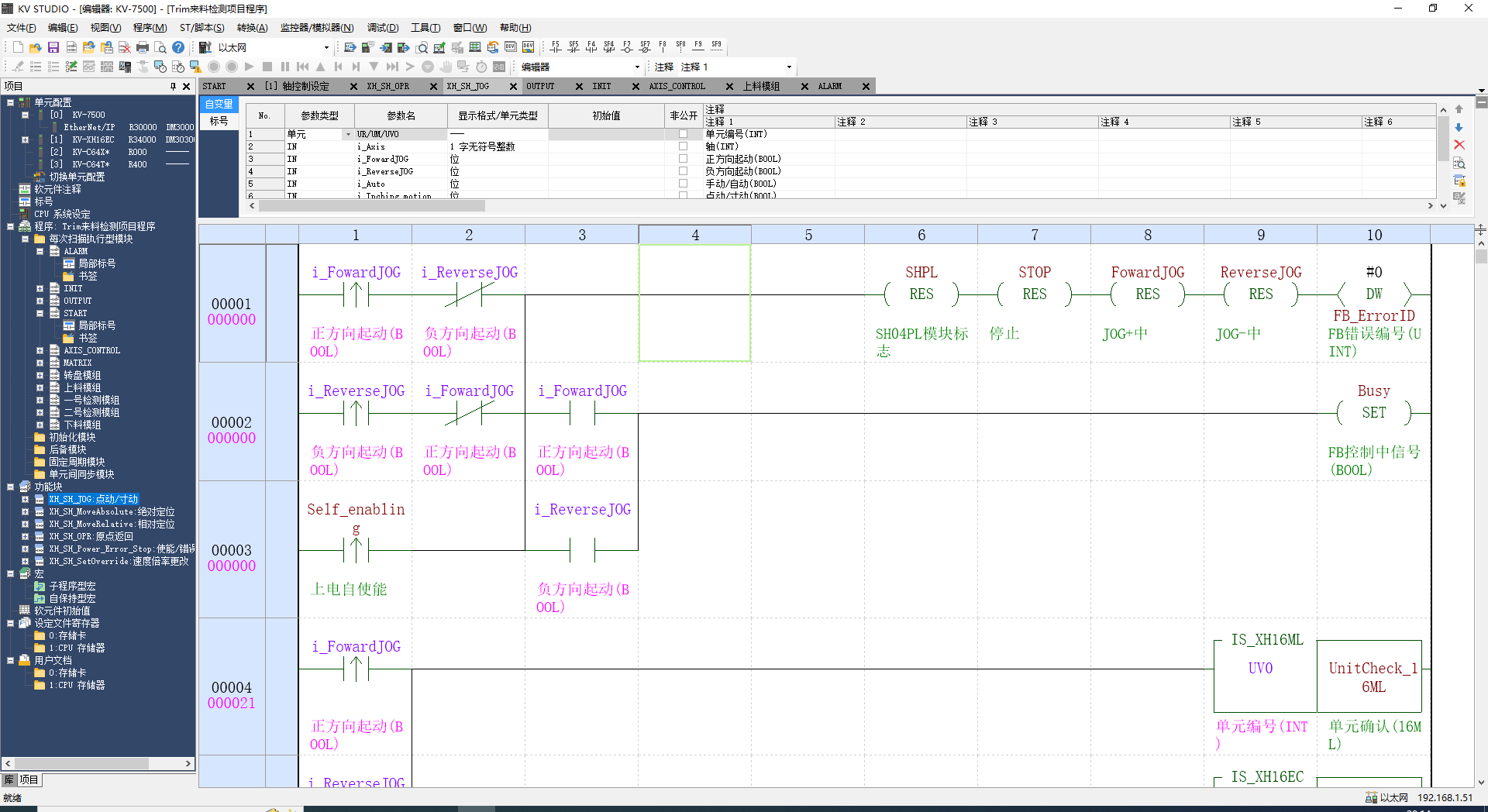Open the blue help question mark
This screenshot has width=1488, height=812.
178,47
